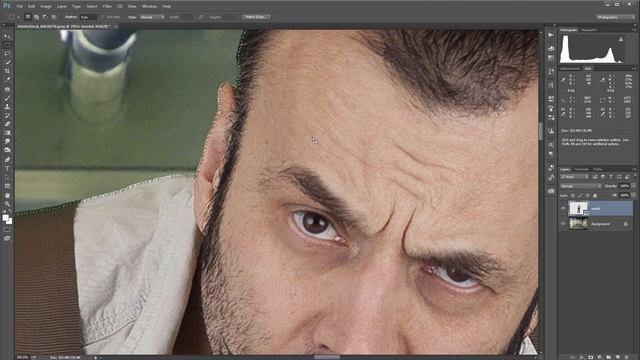Click histogram cached data warning triangle

(621, 39)
